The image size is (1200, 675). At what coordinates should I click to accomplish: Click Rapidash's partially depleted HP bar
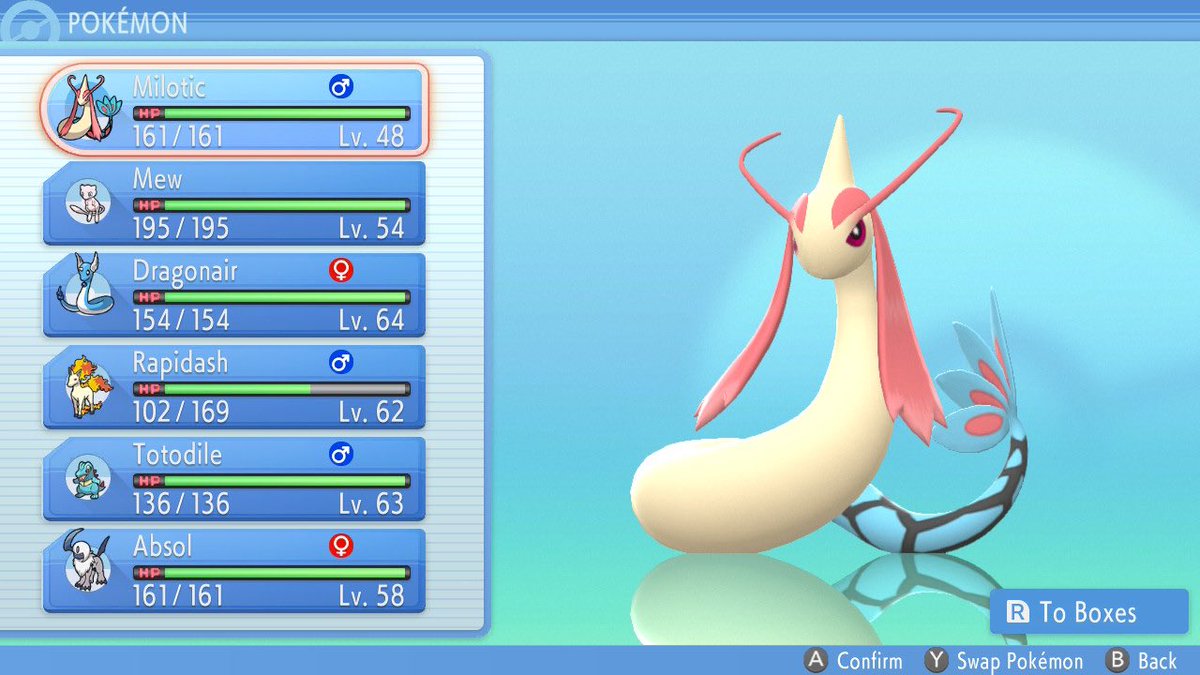pos(272,389)
